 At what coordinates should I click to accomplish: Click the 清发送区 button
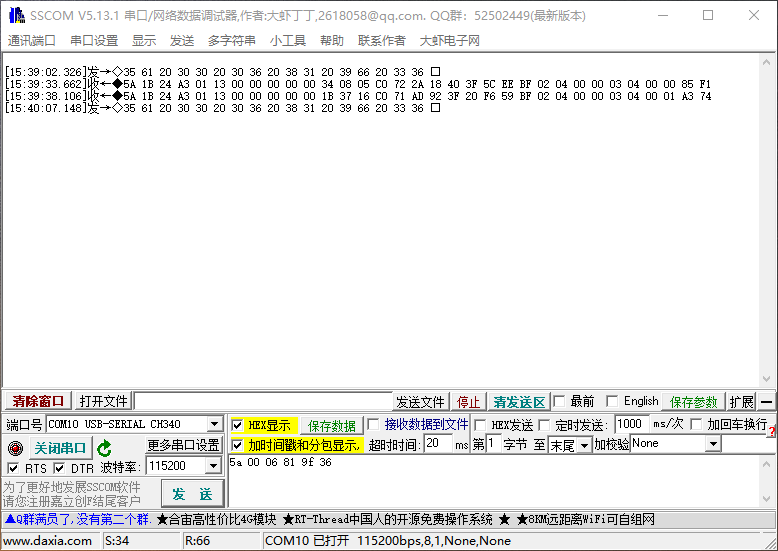(x=519, y=402)
